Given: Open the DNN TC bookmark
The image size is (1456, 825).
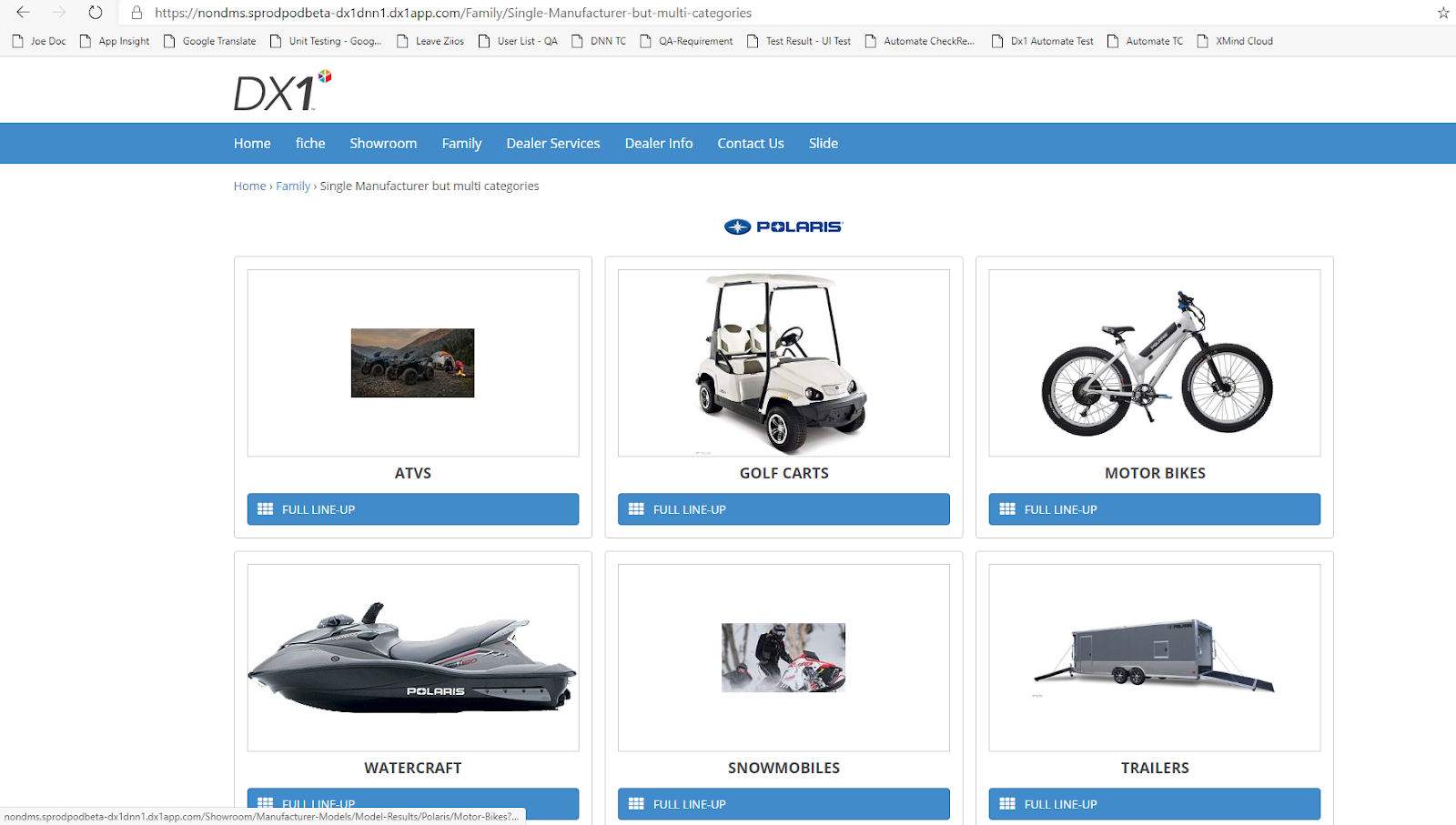Looking at the screenshot, I should 599,41.
